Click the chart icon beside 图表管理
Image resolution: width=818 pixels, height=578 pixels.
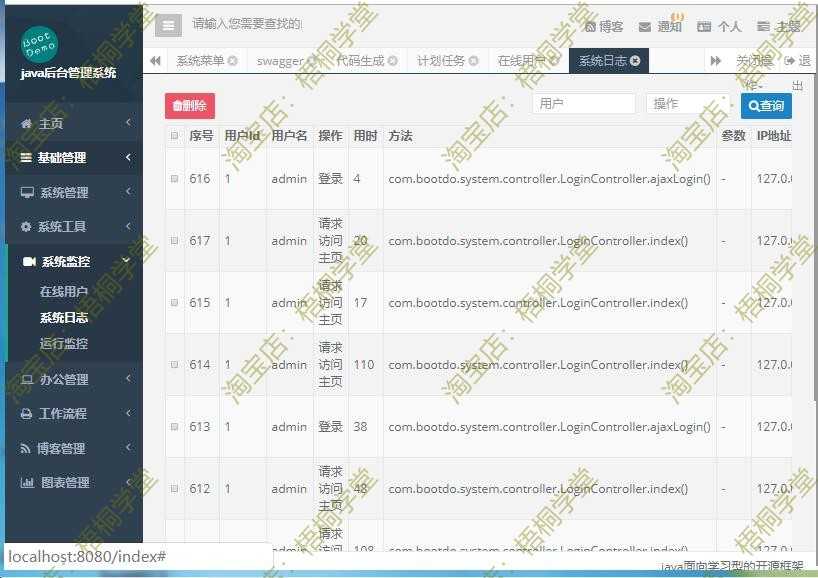[27, 483]
